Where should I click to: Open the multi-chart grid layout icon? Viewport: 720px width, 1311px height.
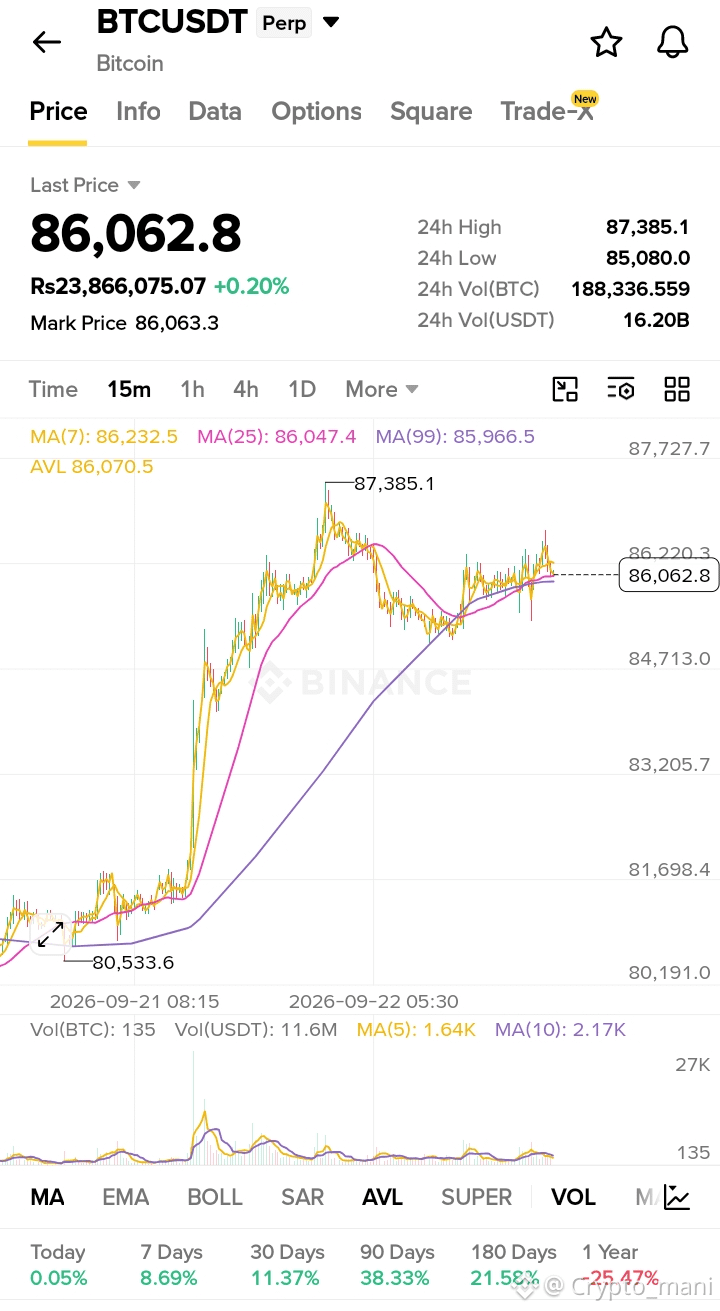(677, 389)
